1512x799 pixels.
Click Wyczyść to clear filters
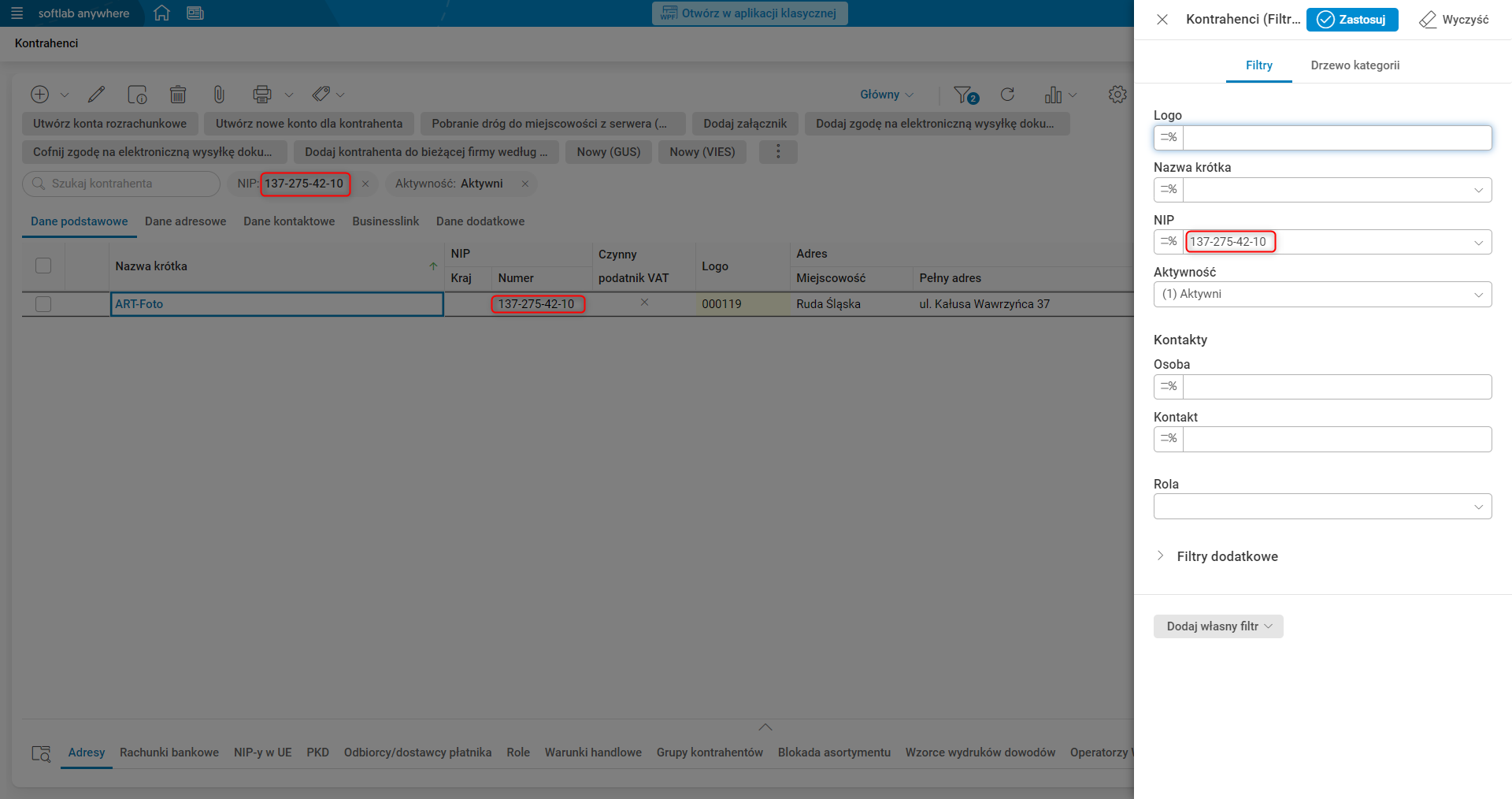tap(1454, 20)
